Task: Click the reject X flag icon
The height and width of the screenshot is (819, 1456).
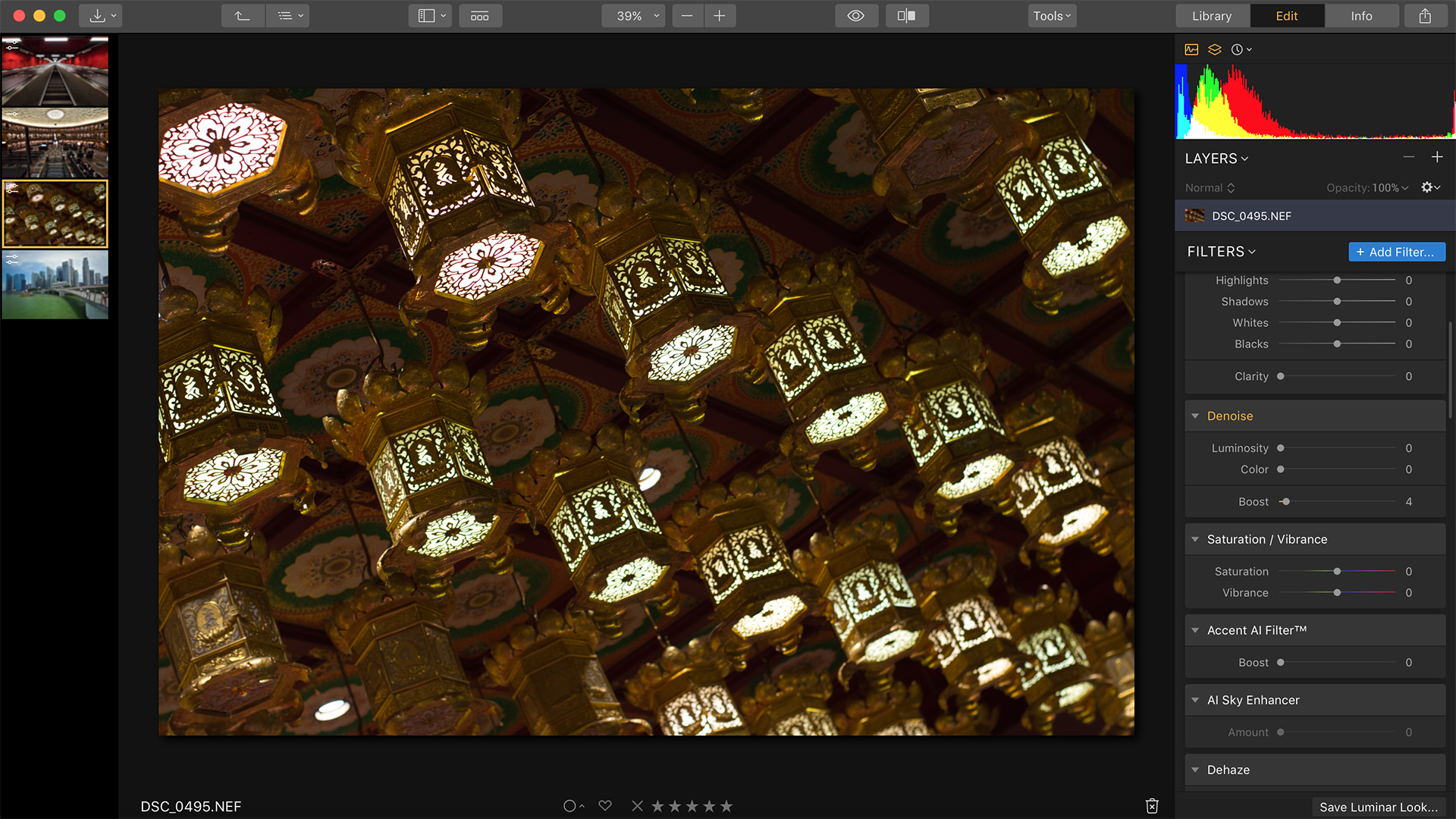Action: (637, 806)
